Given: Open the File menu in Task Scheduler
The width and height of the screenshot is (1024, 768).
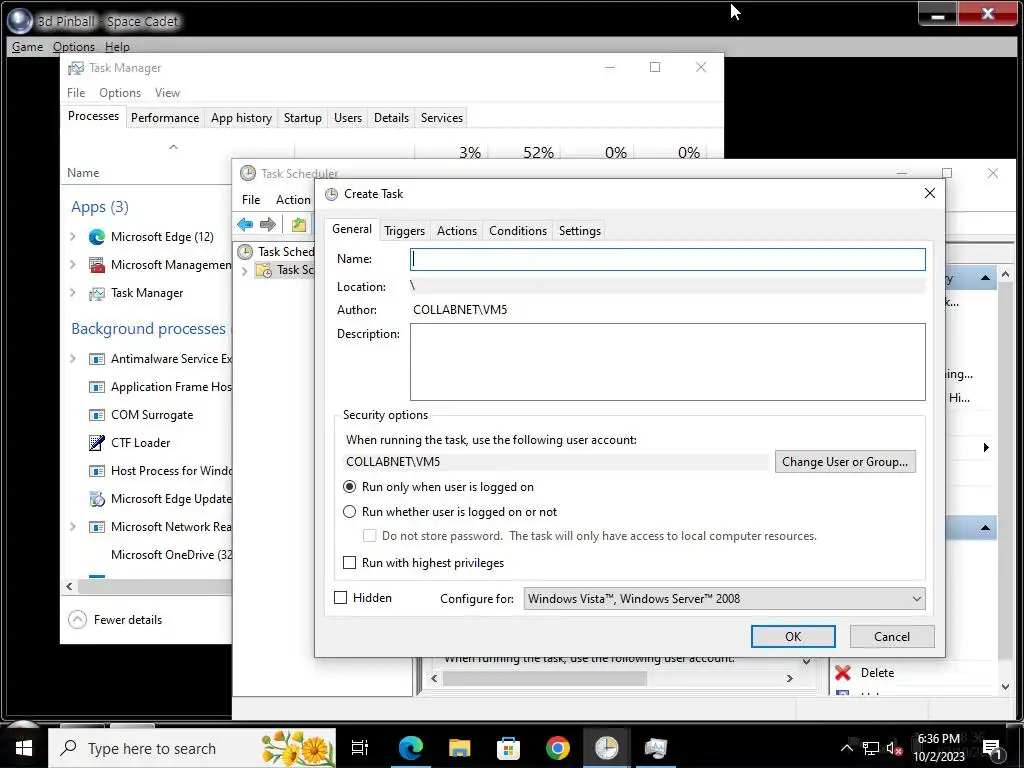Looking at the screenshot, I should tap(251, 200).
